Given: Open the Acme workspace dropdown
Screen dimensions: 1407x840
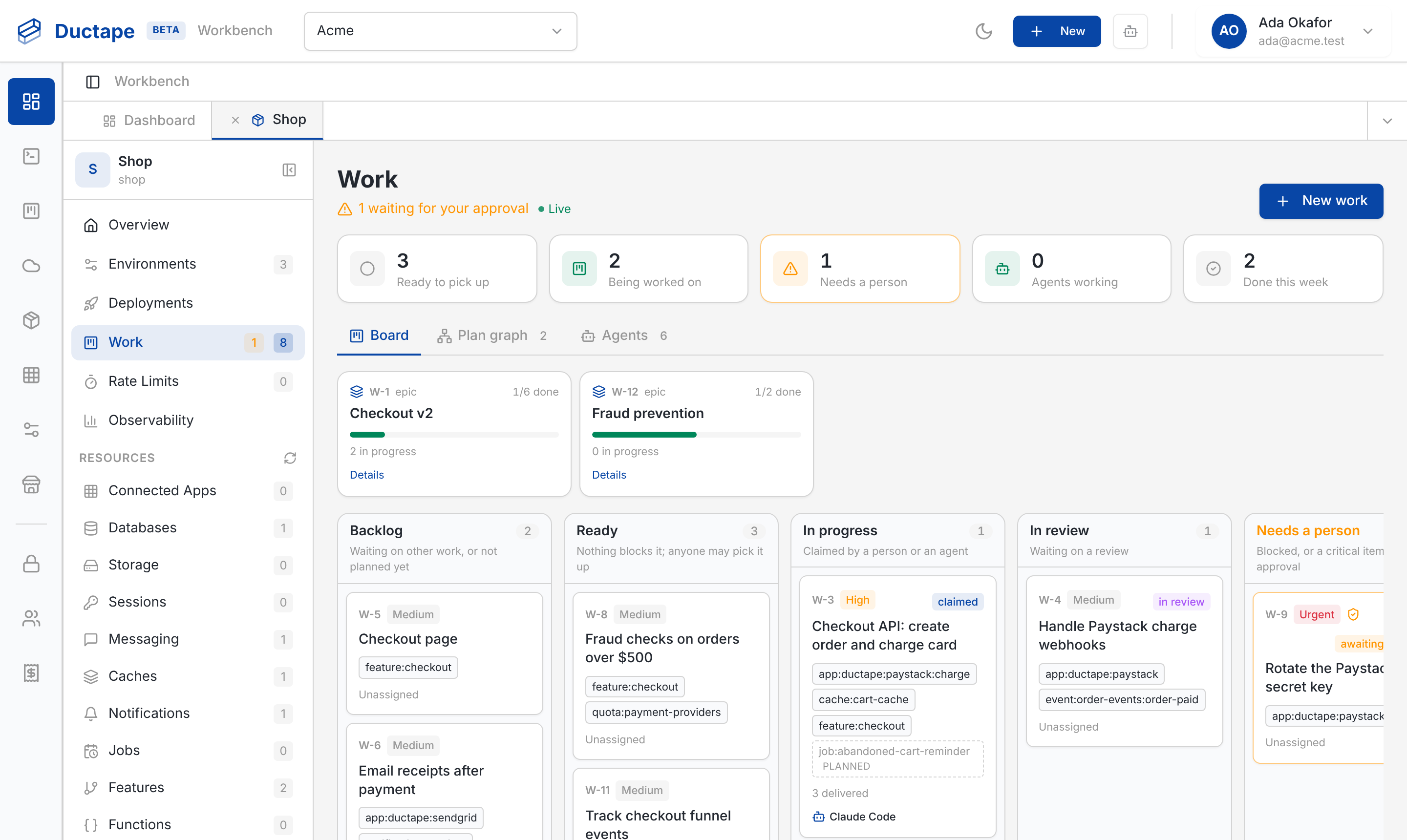Looking at the screenshot, I should coord(440,31).
